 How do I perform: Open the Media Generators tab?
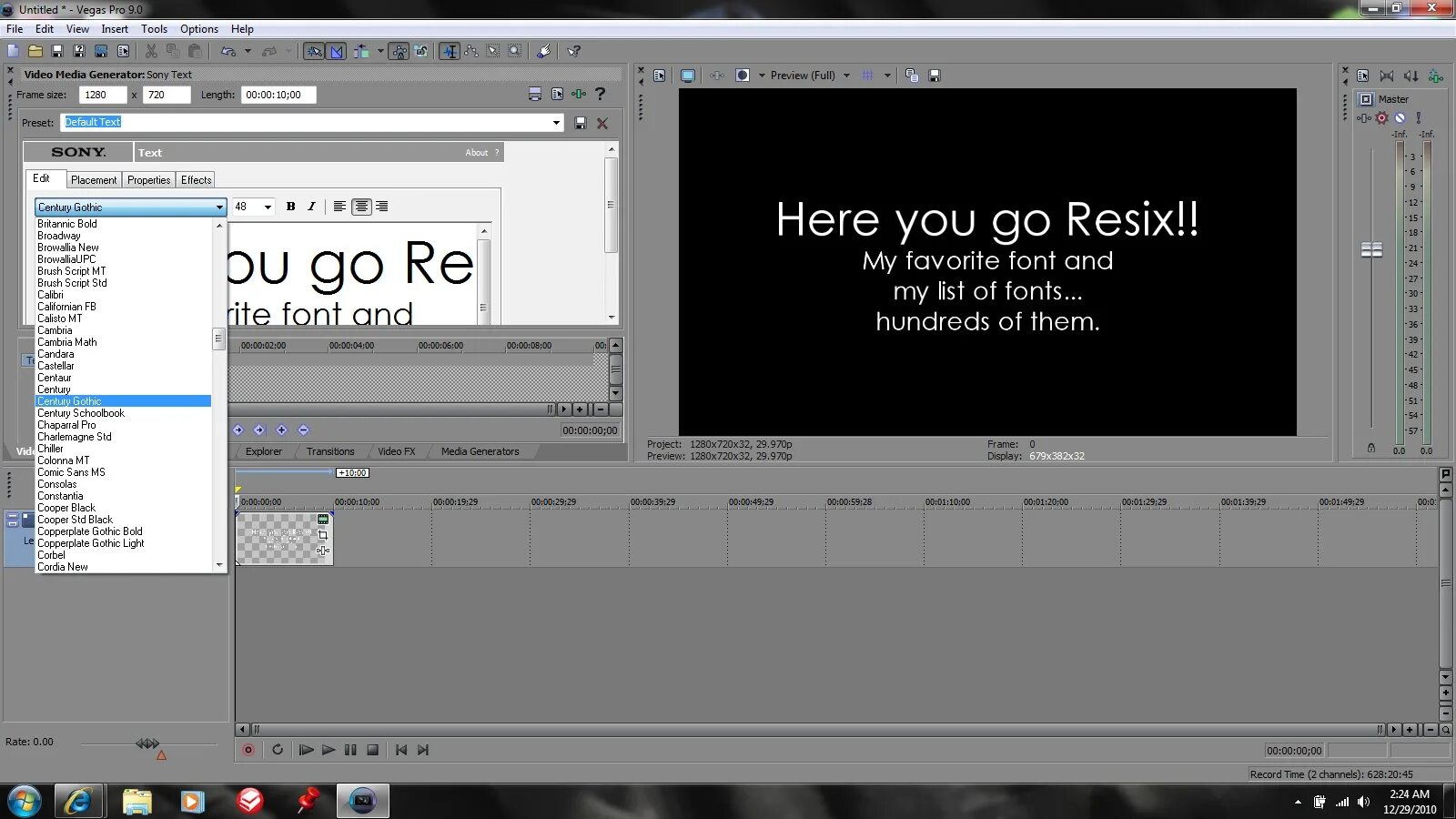[480, 451]
